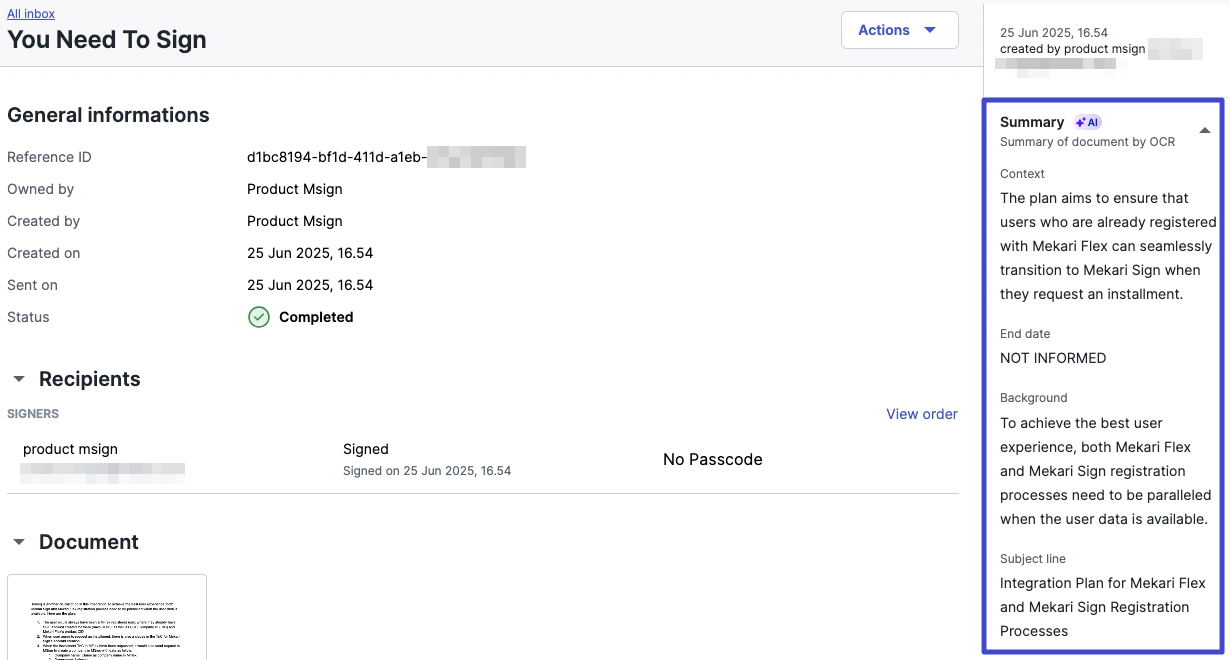Click the Context summary paragraph
The width and height of the screenshot is (1230, 660).
(1107, 246)
